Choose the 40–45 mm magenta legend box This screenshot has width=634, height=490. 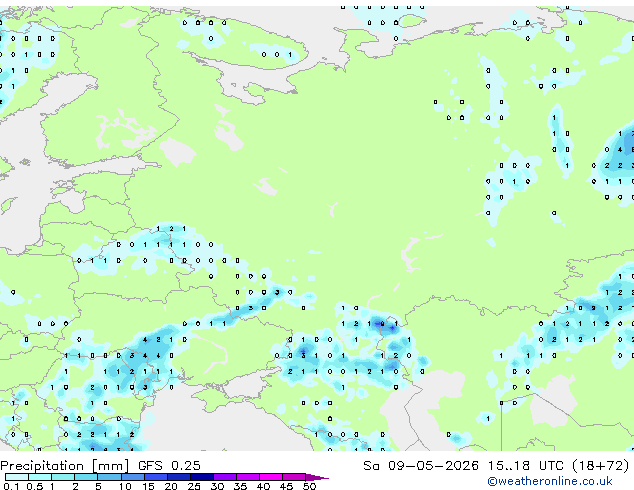coord(271,477)
